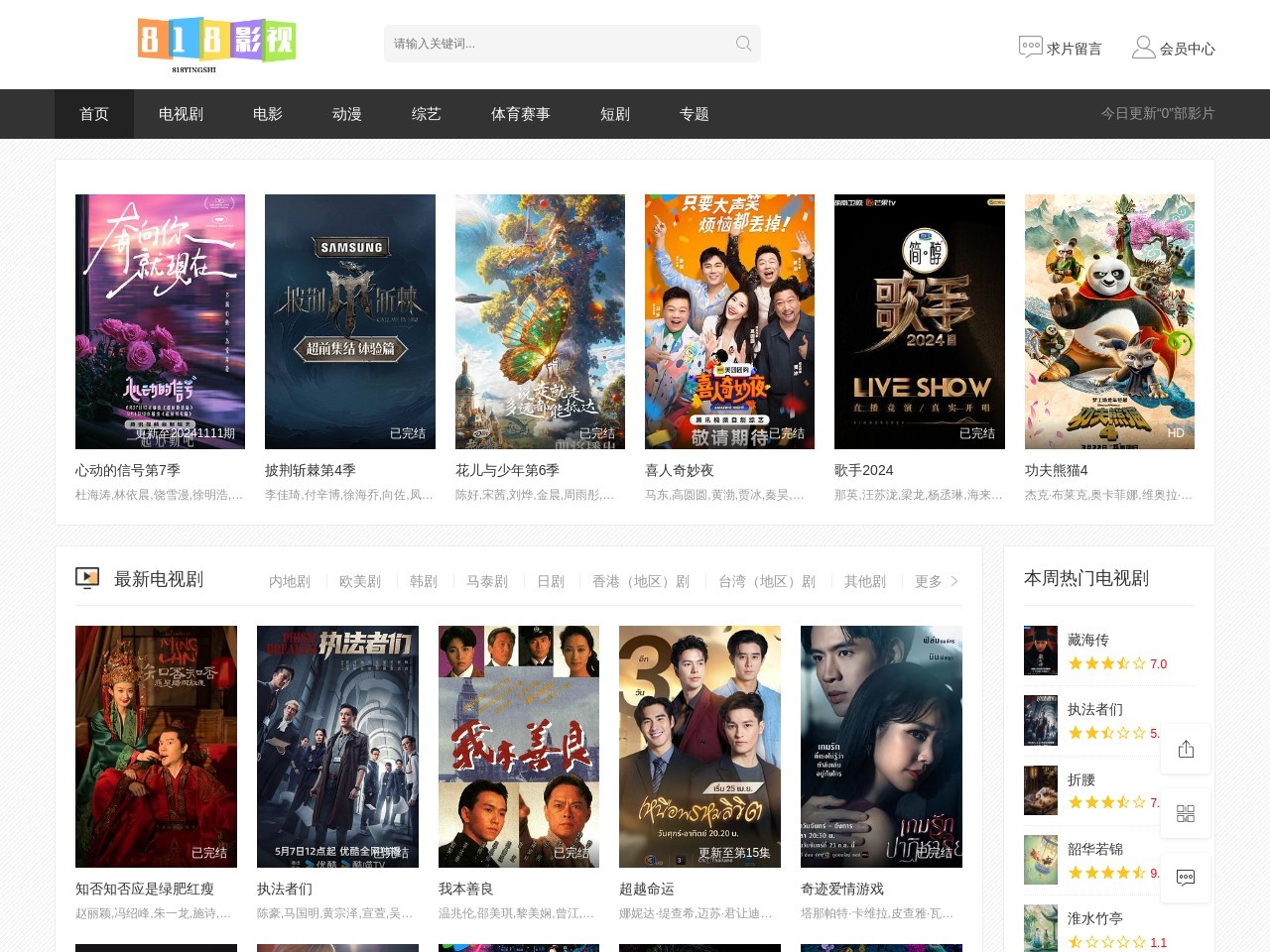
Task: Open the 综艺 navigation tab
Action: (x=427, y=114)
